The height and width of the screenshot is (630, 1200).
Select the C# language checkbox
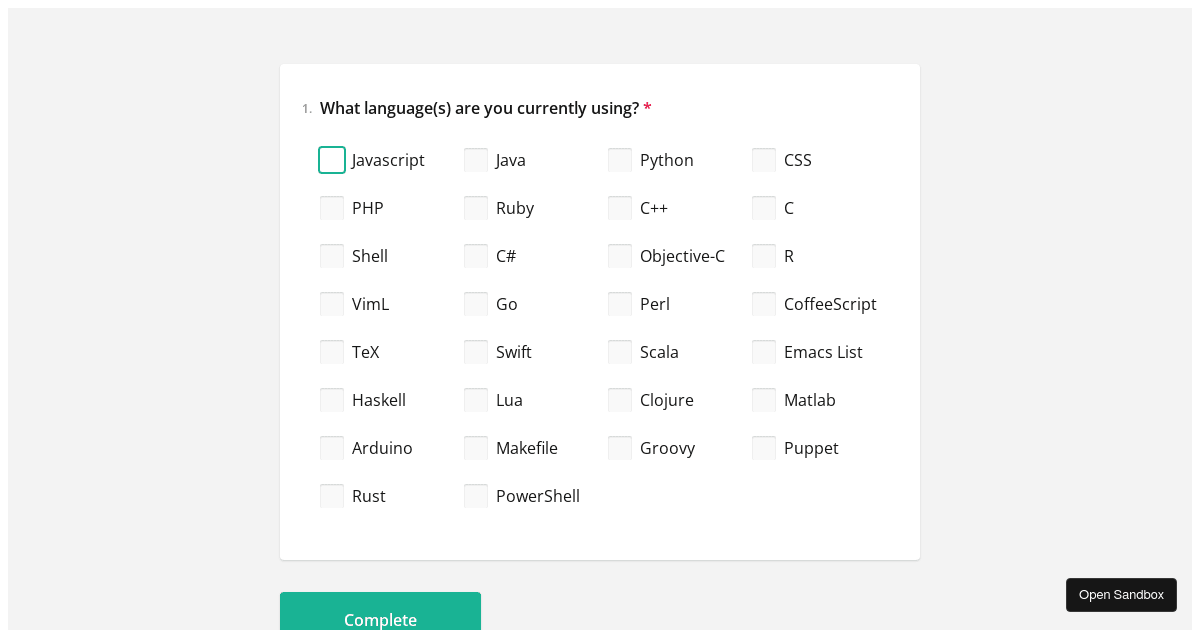(x=476, y=256)
